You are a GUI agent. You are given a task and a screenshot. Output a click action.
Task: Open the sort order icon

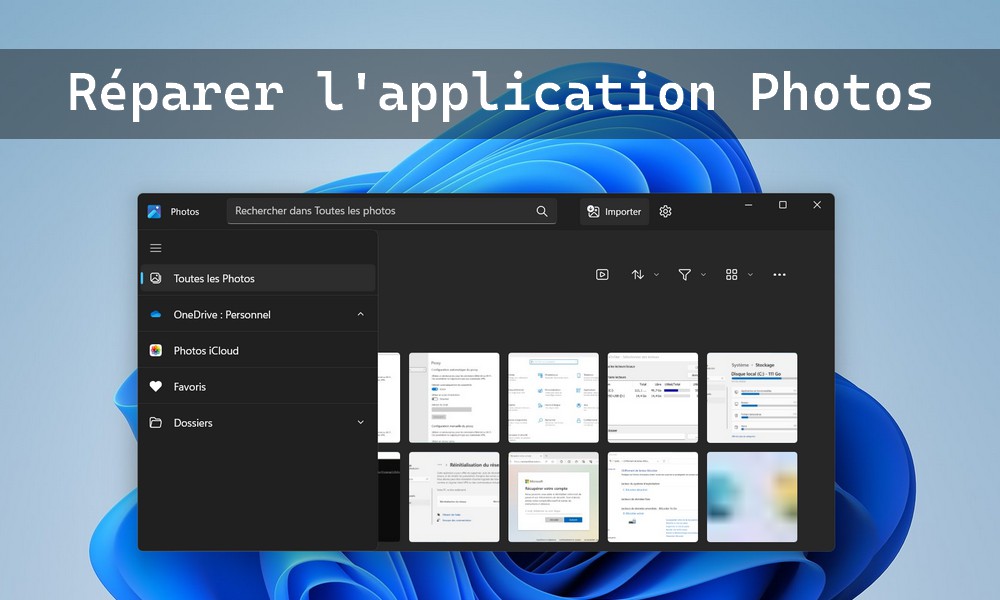[x=638, y=274]
